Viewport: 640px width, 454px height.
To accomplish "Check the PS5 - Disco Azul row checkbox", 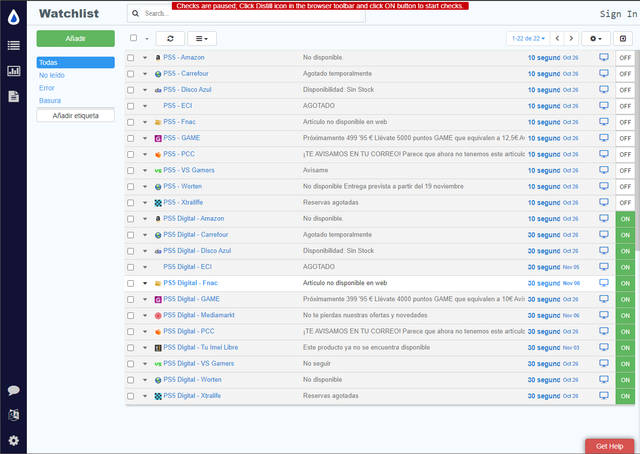I will click(x=131, y=90).
